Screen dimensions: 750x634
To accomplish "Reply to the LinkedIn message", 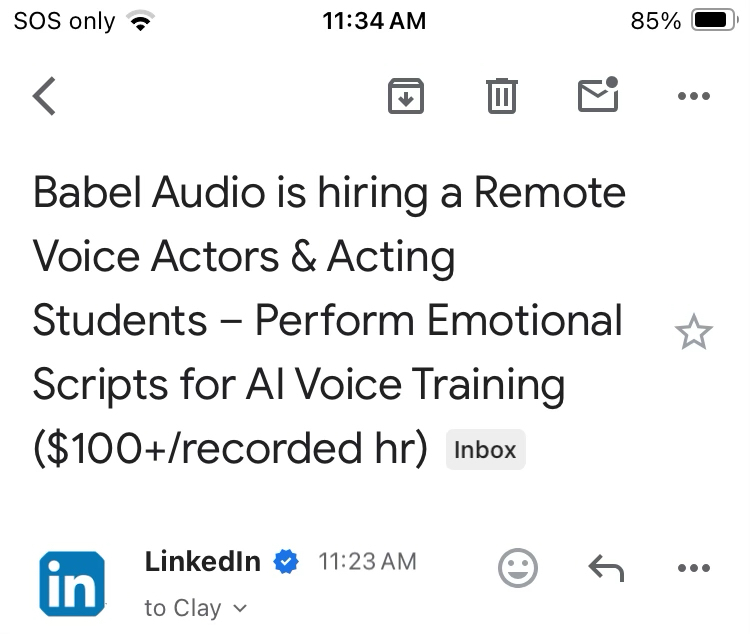I will click(x=605, y=569).
